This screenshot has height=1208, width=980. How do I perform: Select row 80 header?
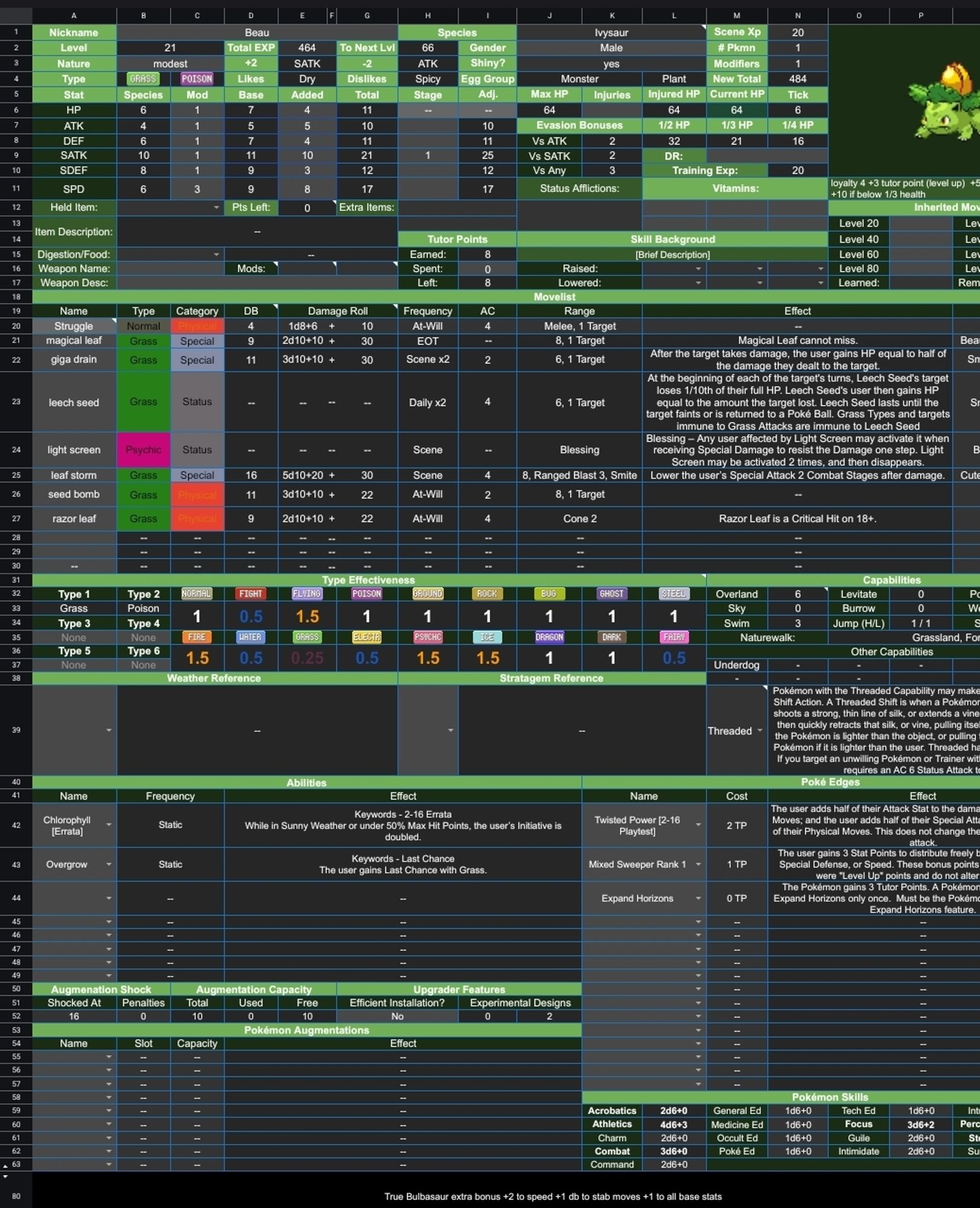pos(16,1196)
